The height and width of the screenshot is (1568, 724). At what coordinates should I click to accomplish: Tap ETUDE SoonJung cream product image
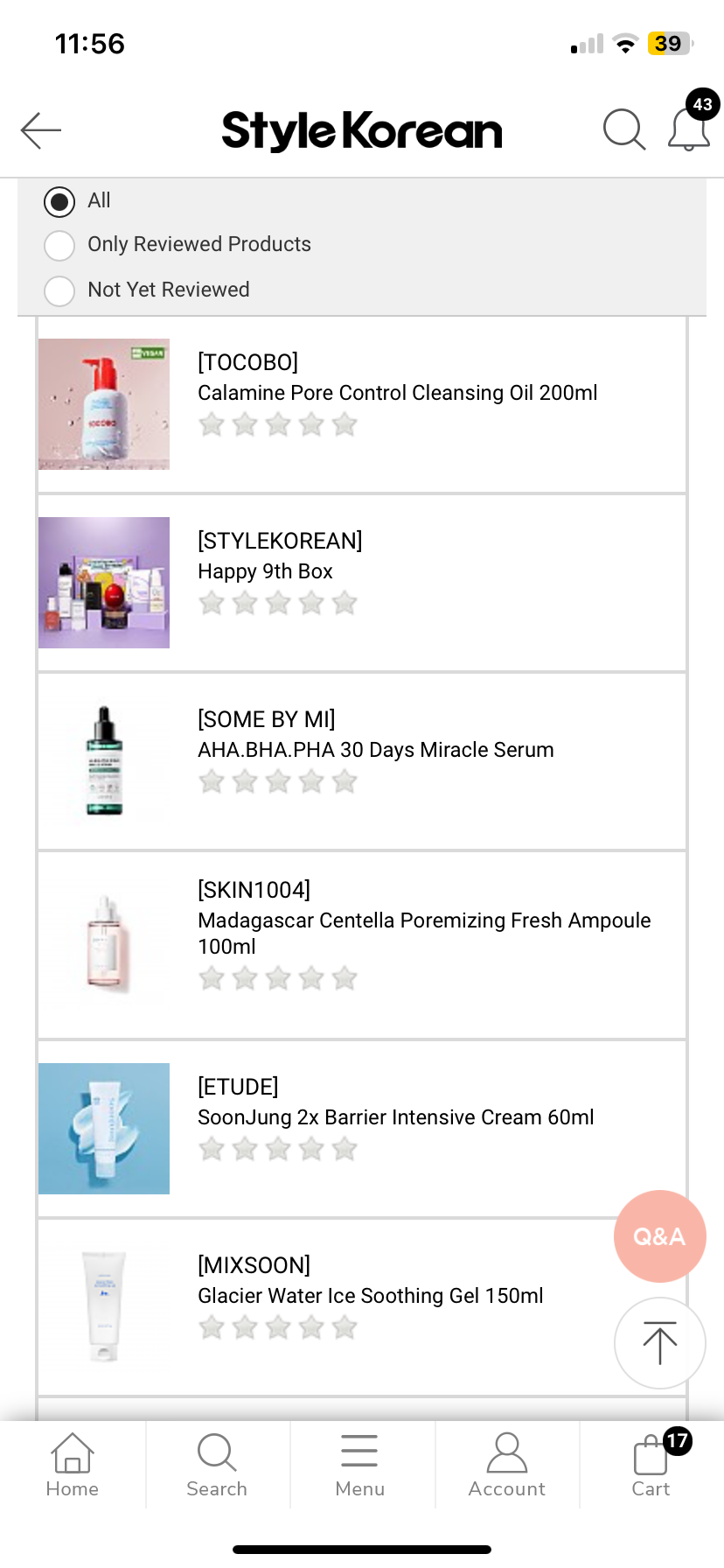(104, 1129)
